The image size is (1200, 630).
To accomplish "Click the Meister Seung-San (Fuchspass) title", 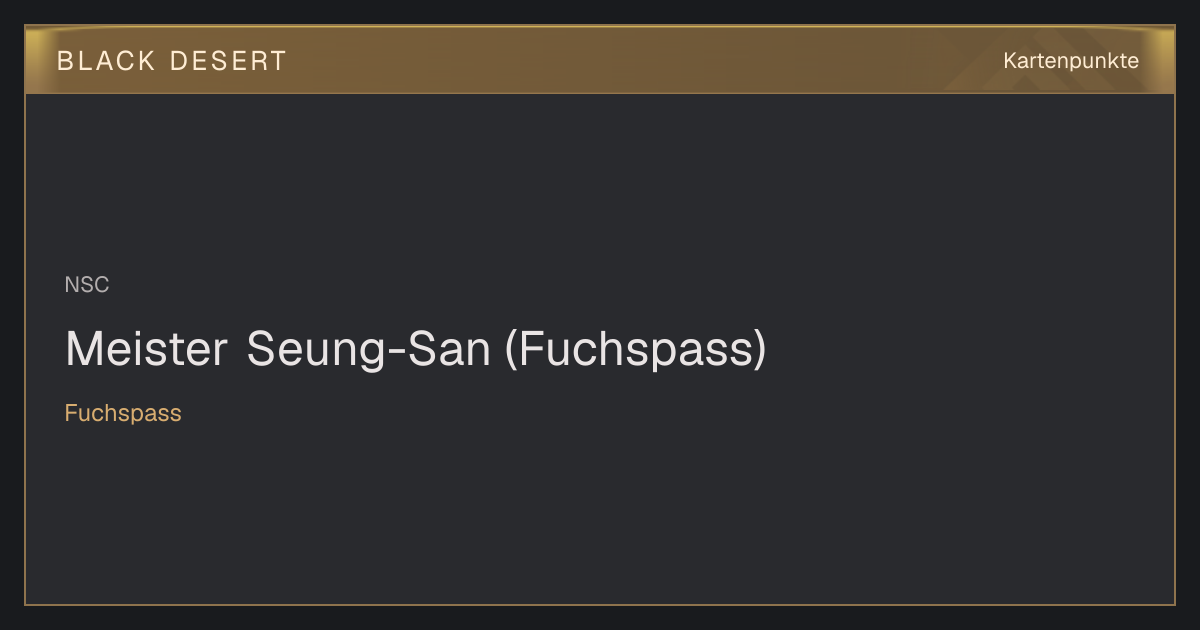I will pyautogui.click(x=415, y=349).
